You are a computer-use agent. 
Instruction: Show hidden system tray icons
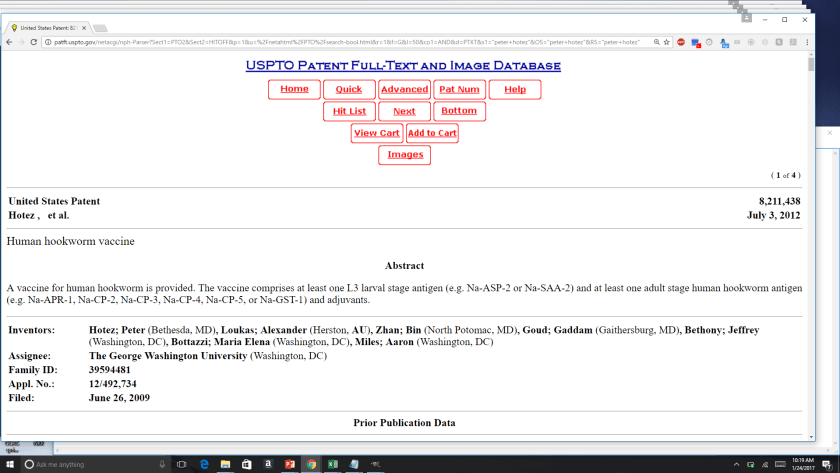tap(736, 464)
